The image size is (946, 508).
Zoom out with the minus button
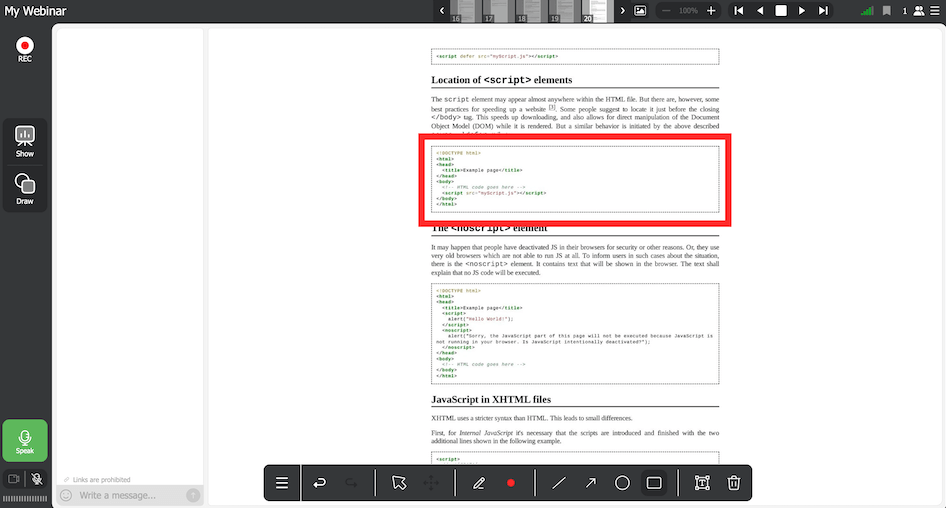(x=666, y=11)
